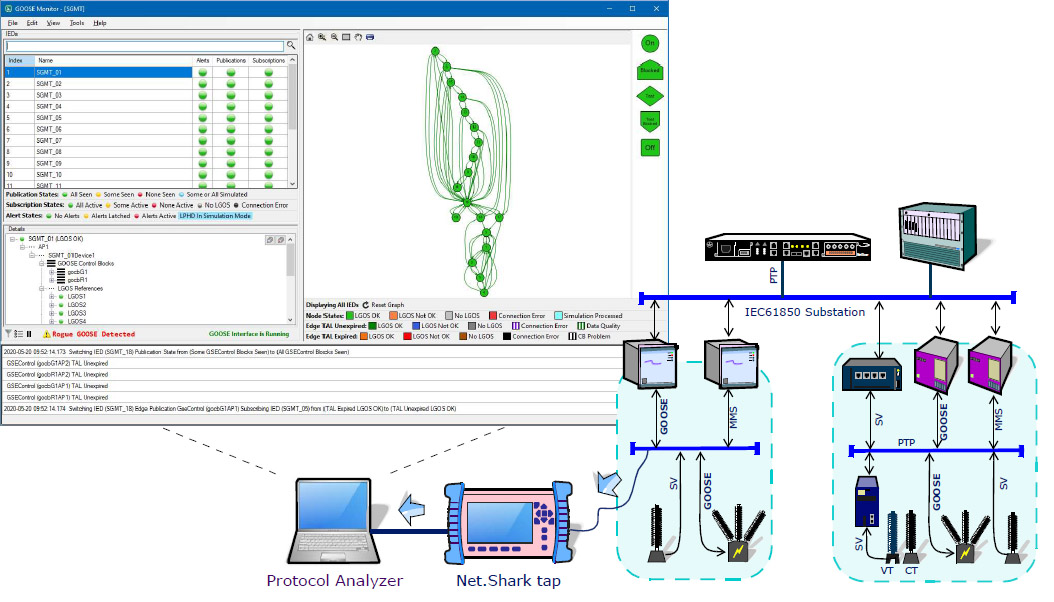This screenshot has height=602, width=1054.
Task: Expand the LGOS1 reference node
Action: click(x=52, y=297)
